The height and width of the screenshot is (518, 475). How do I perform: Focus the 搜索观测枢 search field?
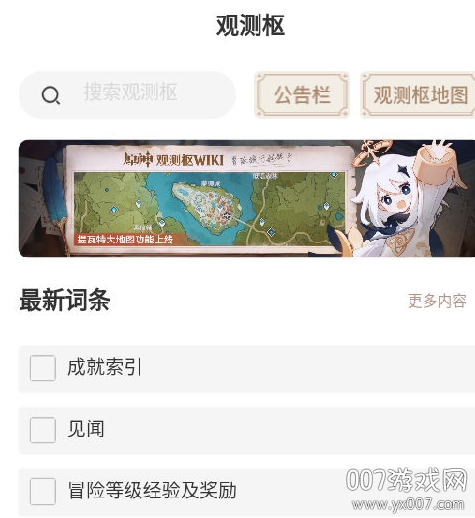tap(127, 95)
